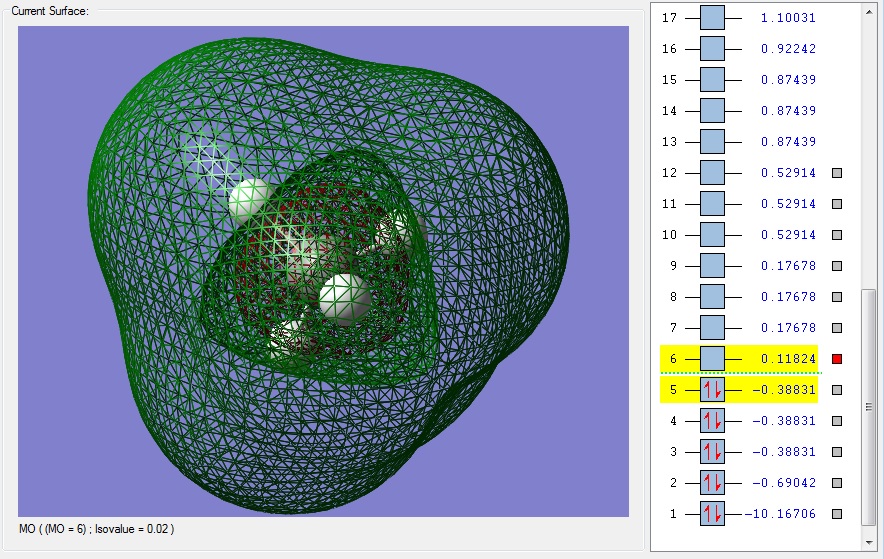This screenshot has height=559, width=884.
Task: Select empty orbital box number 16
Action: coord(713,49)
